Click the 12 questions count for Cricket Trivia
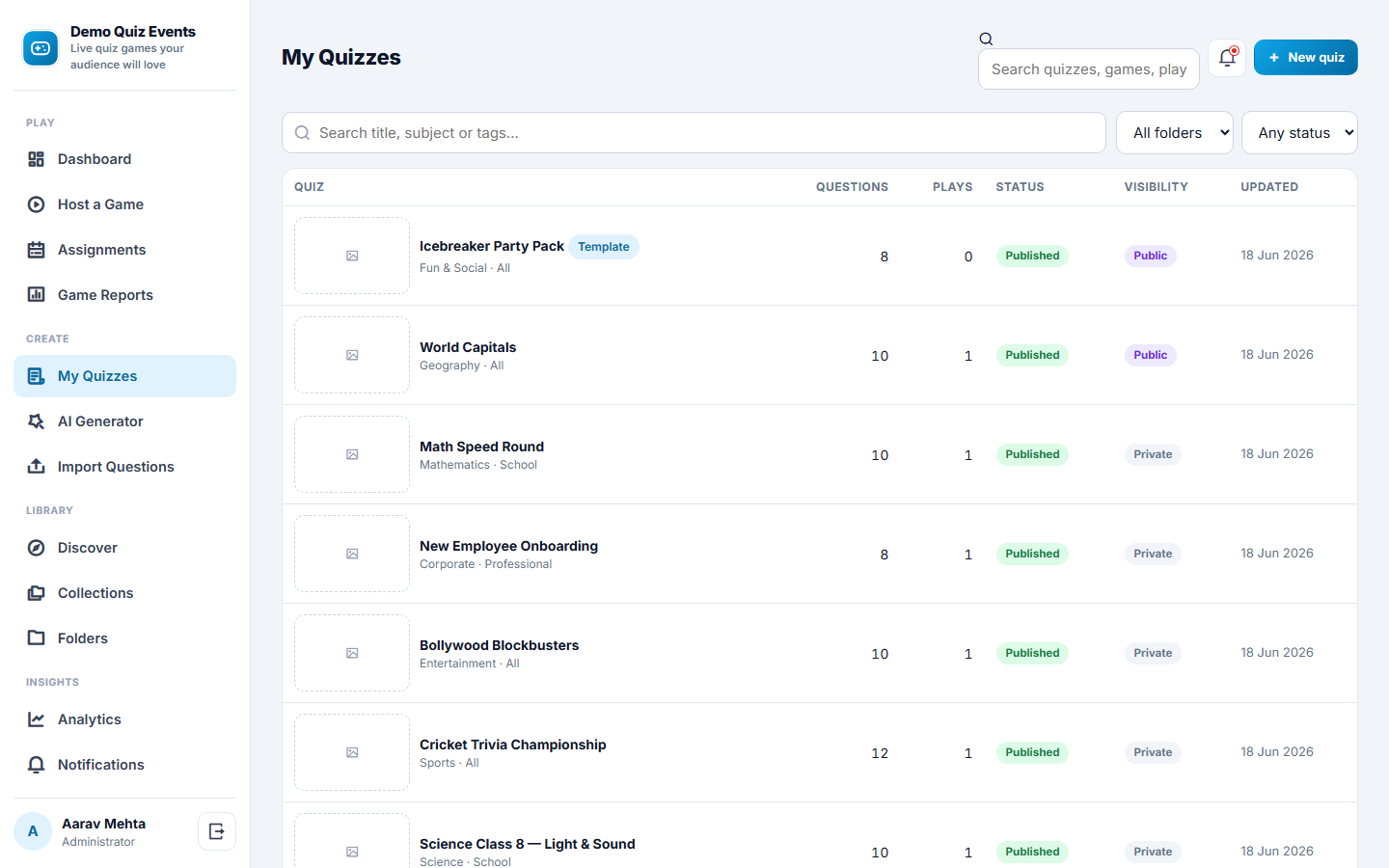This screenshot has height=868, width=1389. (x=880, y=753)
